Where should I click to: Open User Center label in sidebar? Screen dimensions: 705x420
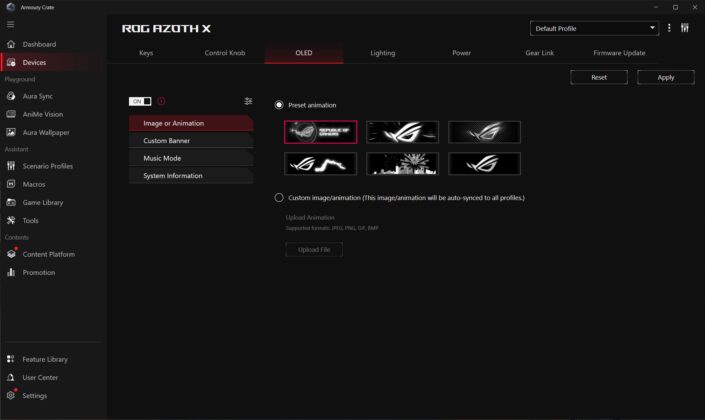[x=40, y=377]
